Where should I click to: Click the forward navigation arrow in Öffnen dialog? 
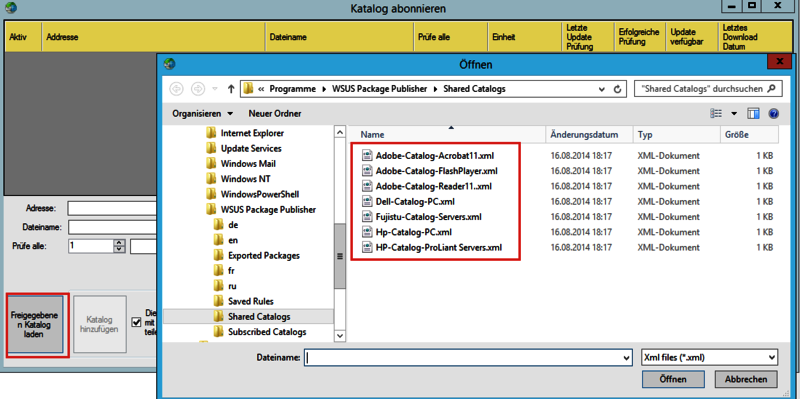click(x=197, y=89)
